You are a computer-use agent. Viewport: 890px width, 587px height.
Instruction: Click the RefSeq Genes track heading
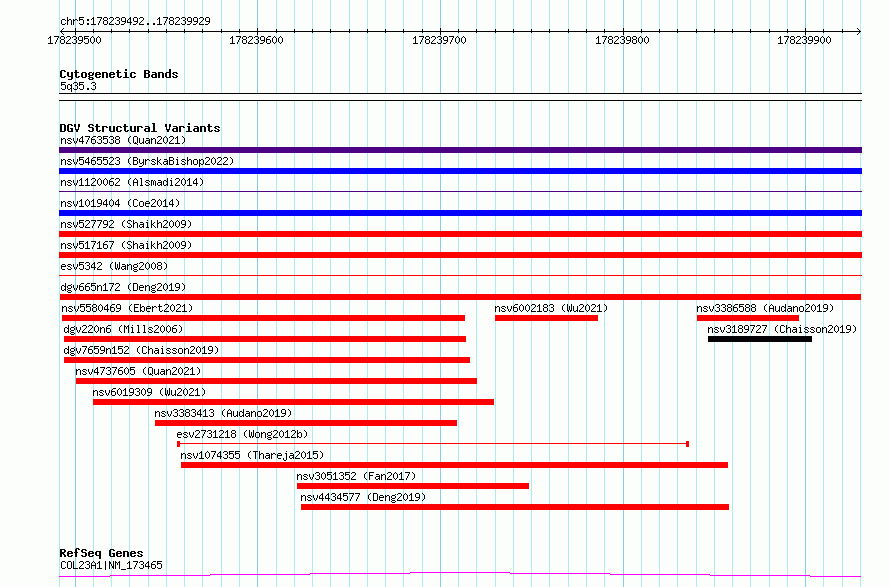pos(101,553)
